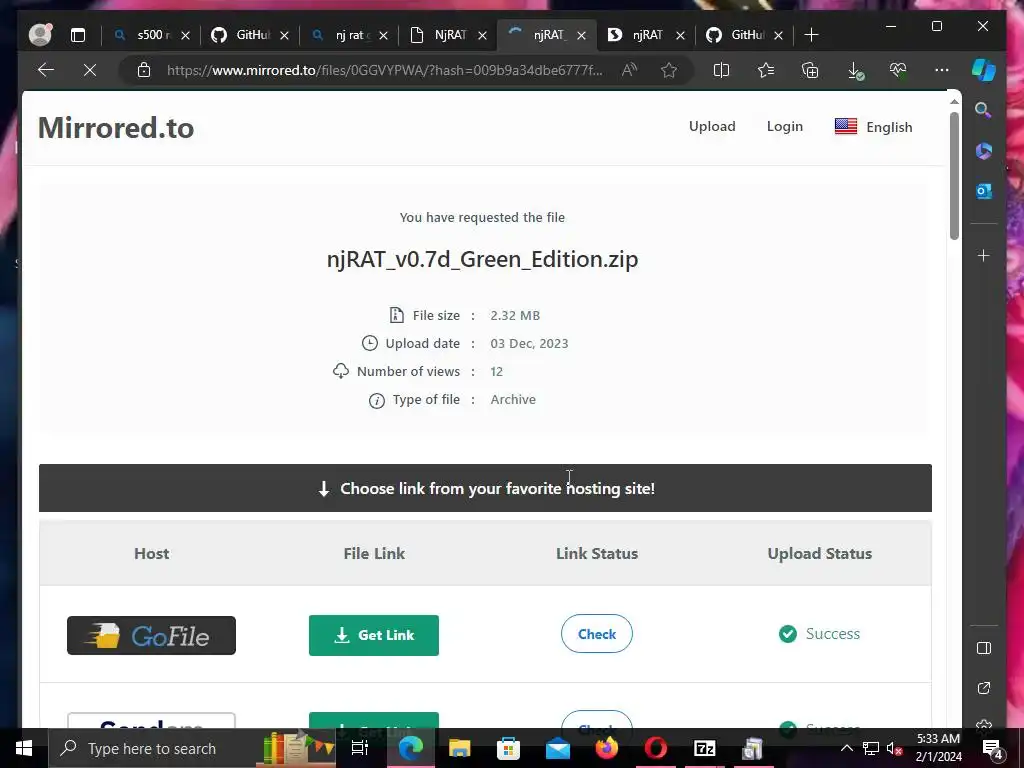
Task: Show hidden system tray icons chevron
Action: click(846, 748)
